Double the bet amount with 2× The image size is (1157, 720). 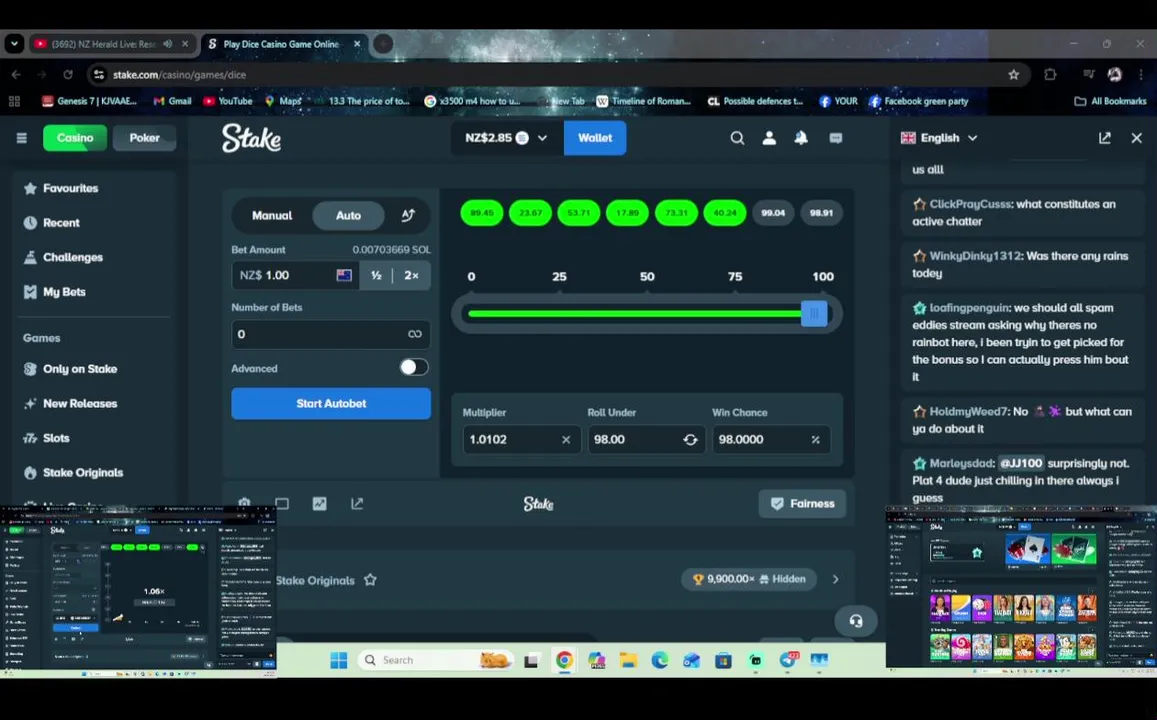point(411,275)
